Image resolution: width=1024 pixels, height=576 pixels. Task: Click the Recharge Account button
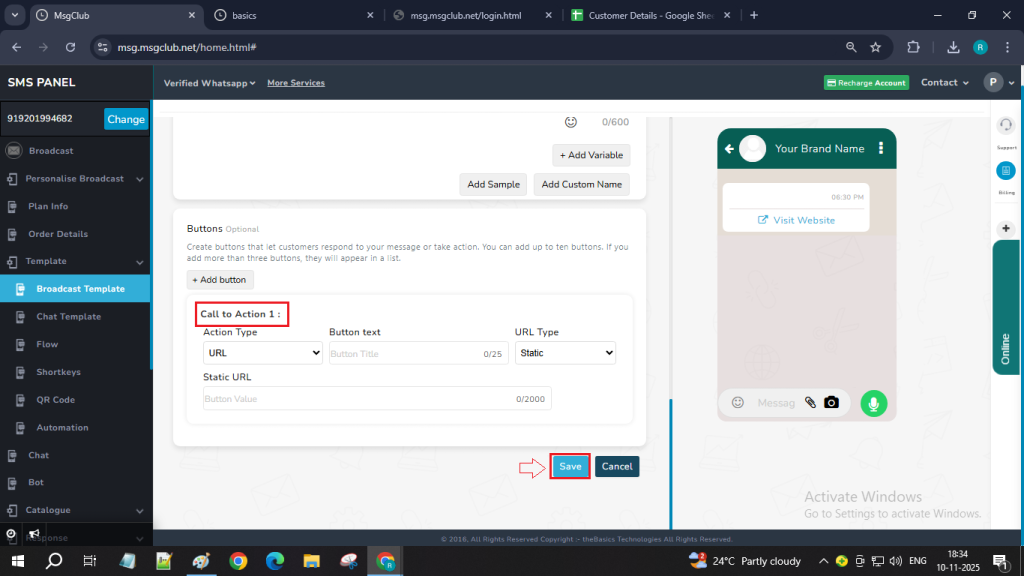pyautogui.click(x=866, y=83)
